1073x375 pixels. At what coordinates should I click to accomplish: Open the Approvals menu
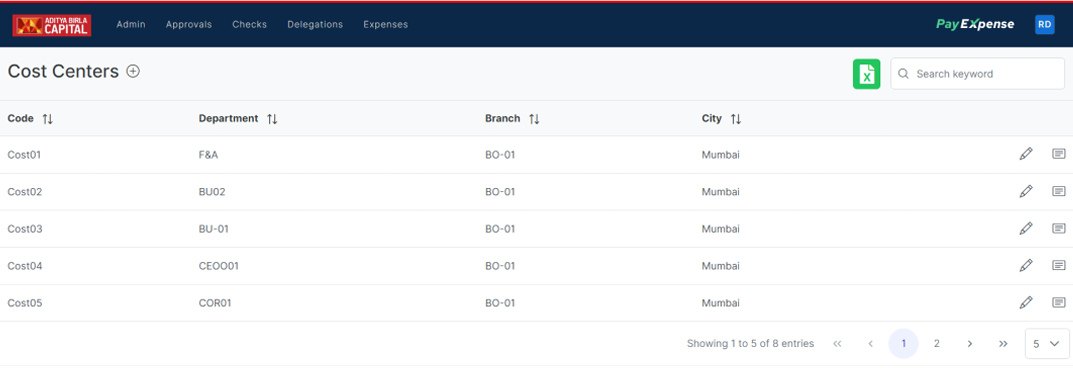click(x=189, y=25)
